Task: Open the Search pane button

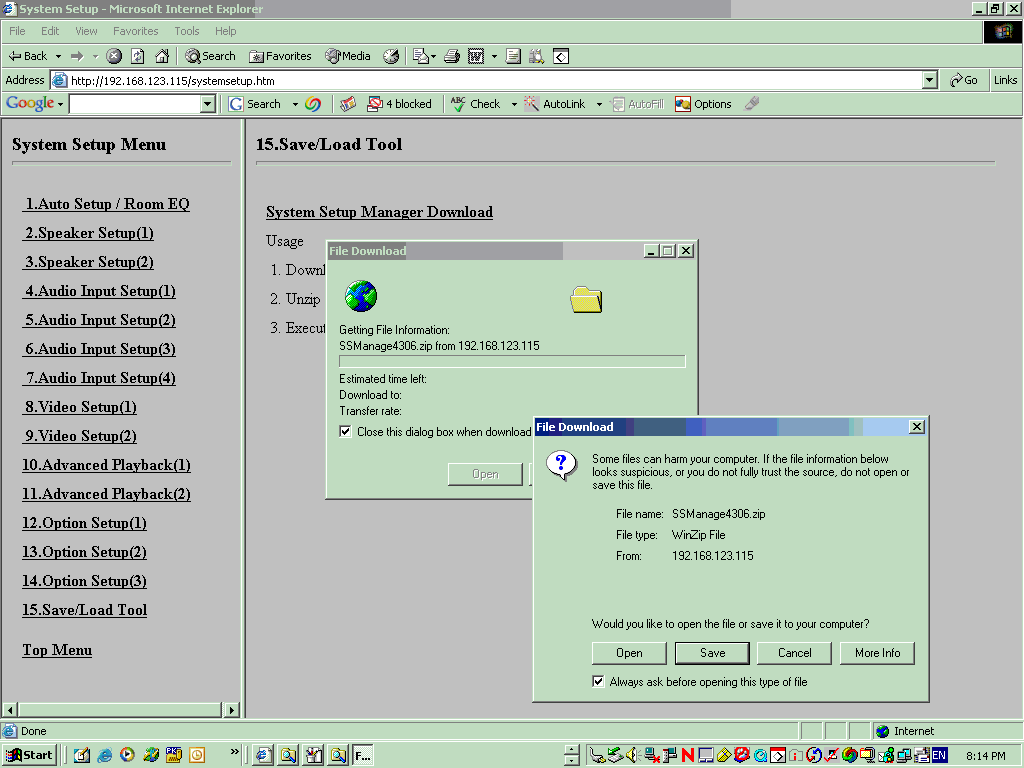Action: 210,56
